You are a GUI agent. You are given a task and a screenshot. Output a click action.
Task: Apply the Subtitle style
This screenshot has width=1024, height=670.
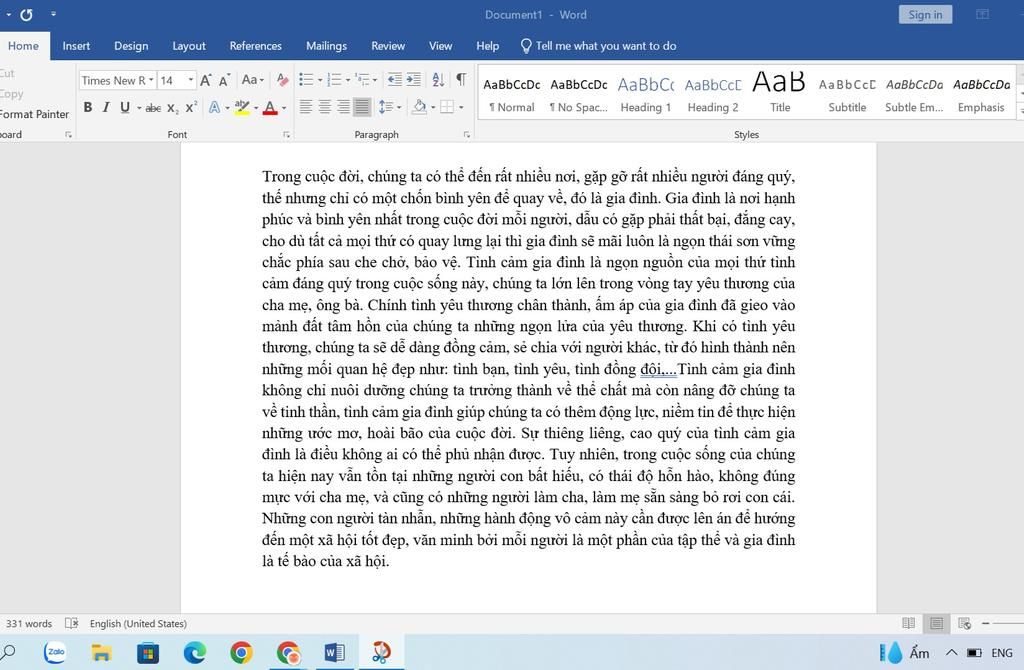click(847, 95)
